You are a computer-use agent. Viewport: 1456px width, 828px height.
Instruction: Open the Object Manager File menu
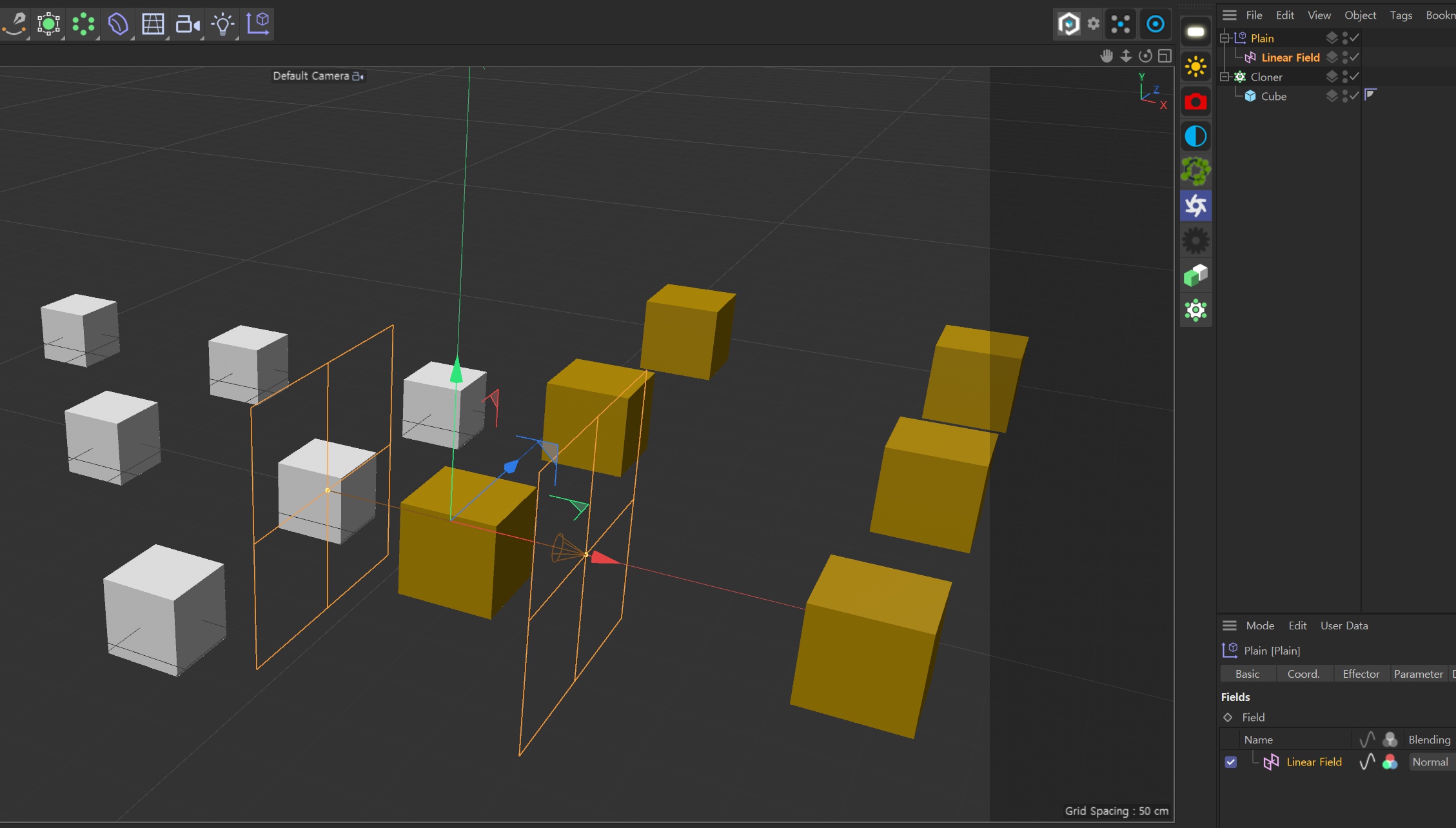point(1254,15)
